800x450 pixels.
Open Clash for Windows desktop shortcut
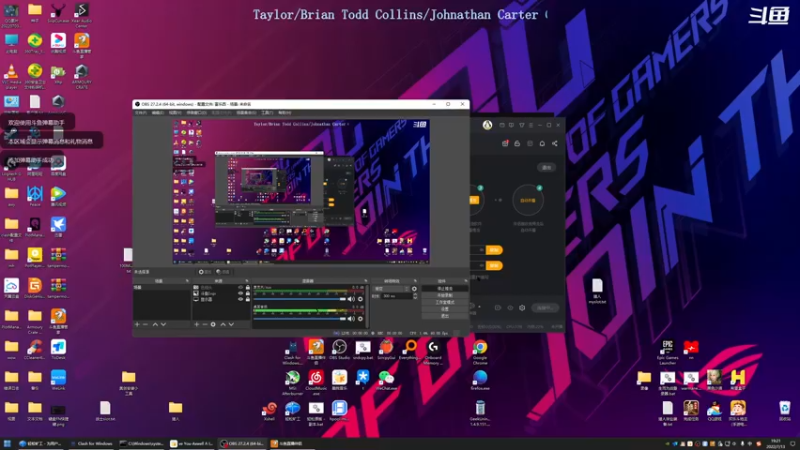tap(292, 353)
